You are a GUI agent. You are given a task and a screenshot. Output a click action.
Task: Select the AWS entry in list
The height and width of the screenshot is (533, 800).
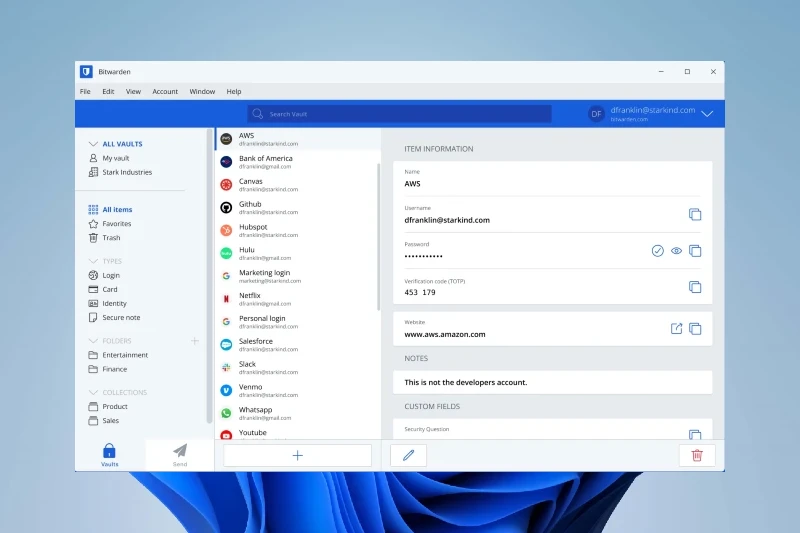[x=297, y=139]
